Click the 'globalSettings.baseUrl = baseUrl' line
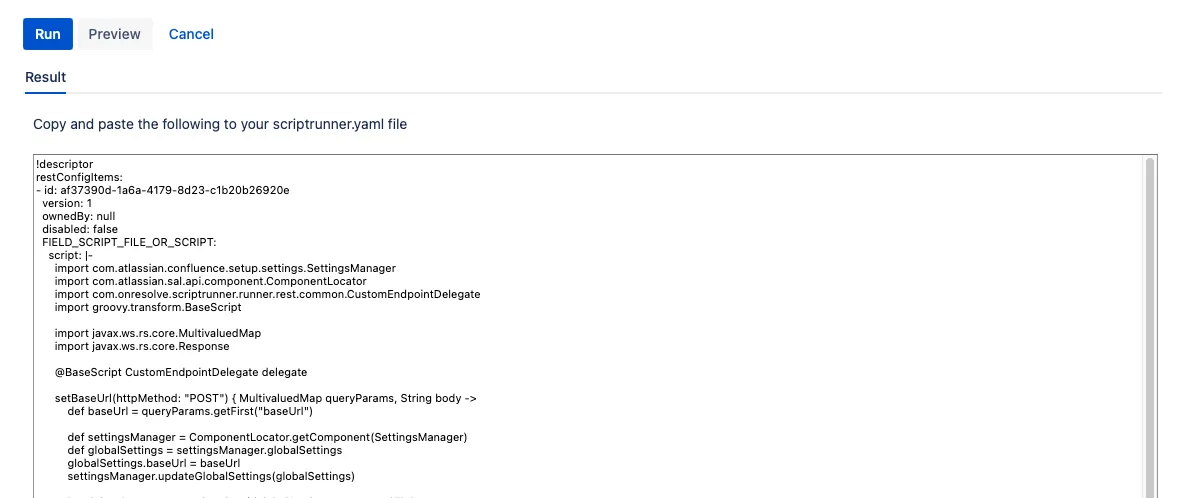The image size is (1188, 498). [154, 463]
